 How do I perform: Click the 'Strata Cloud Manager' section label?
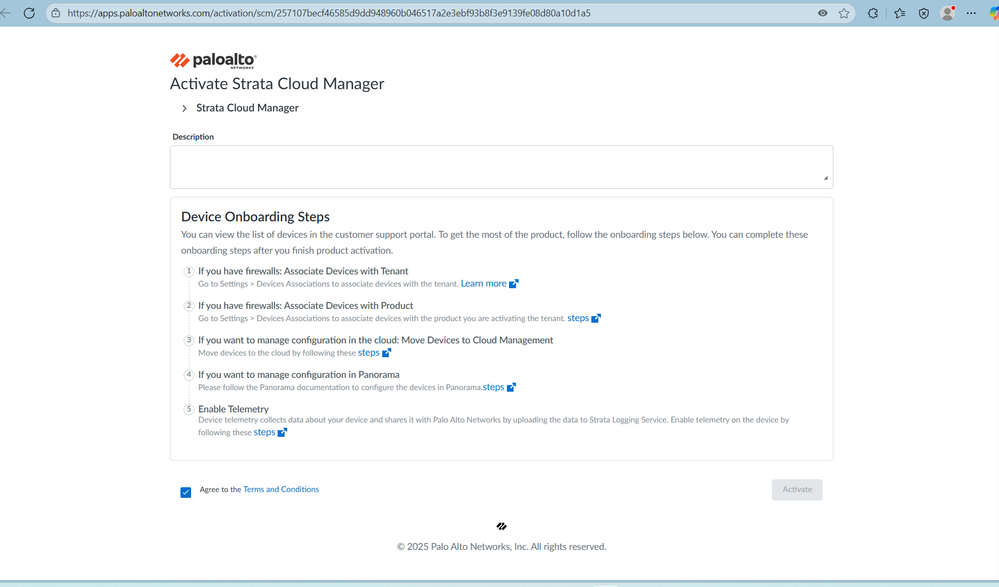[x=247, y=108]
